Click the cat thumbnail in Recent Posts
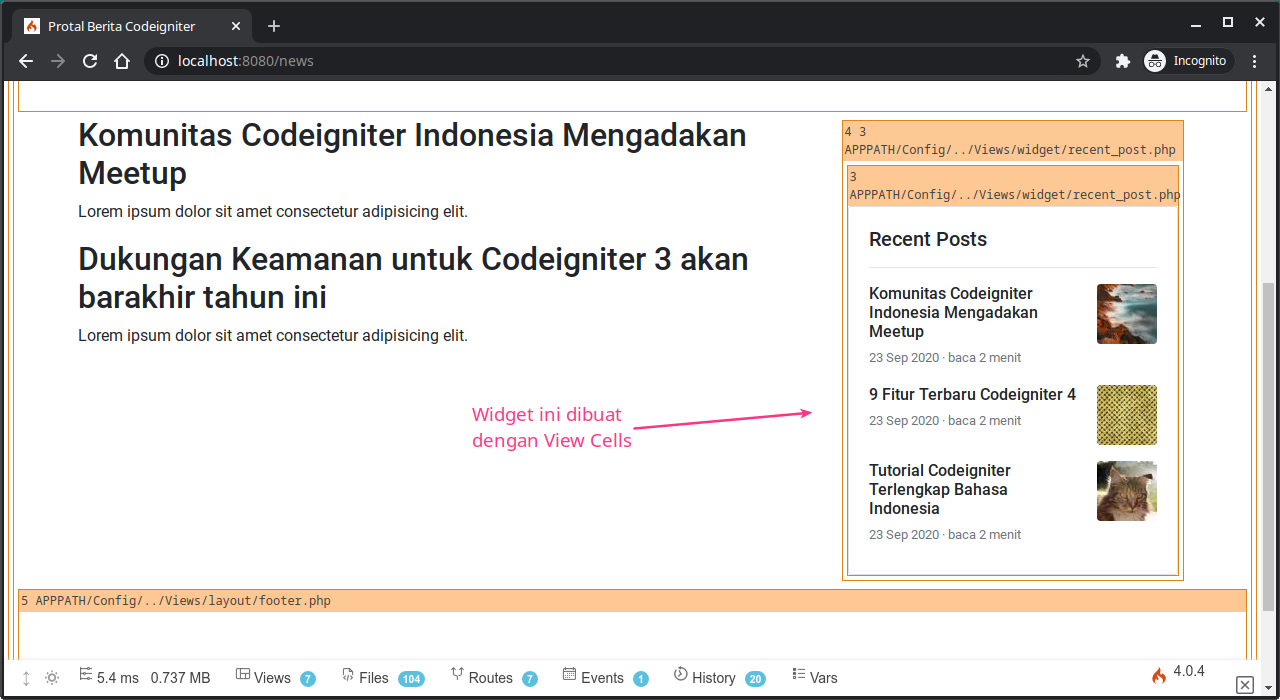 (x=1126, y=490)
